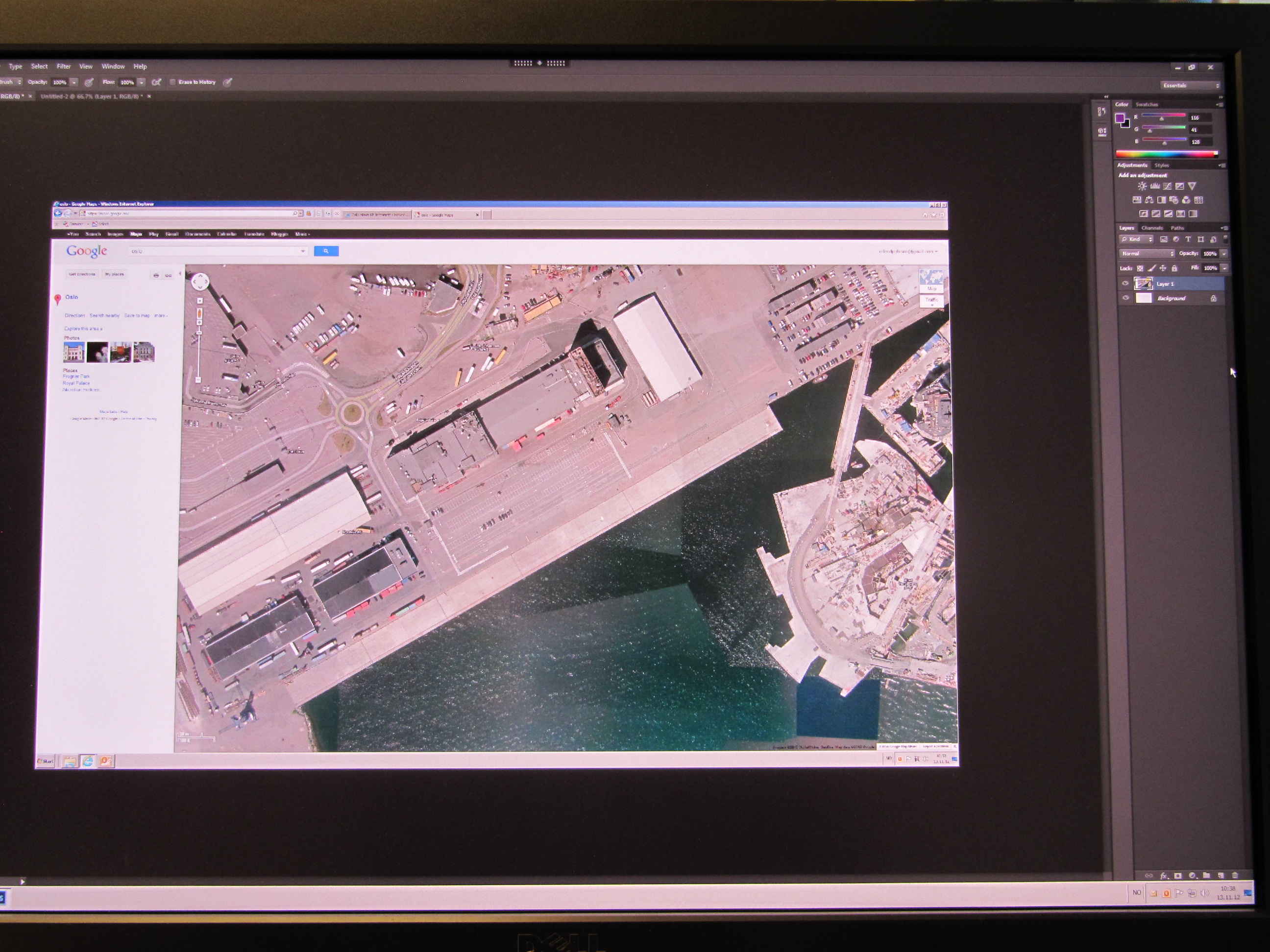Toggle filter for adjustment layers
The image size is (1270, 952).
[1176, 240]
